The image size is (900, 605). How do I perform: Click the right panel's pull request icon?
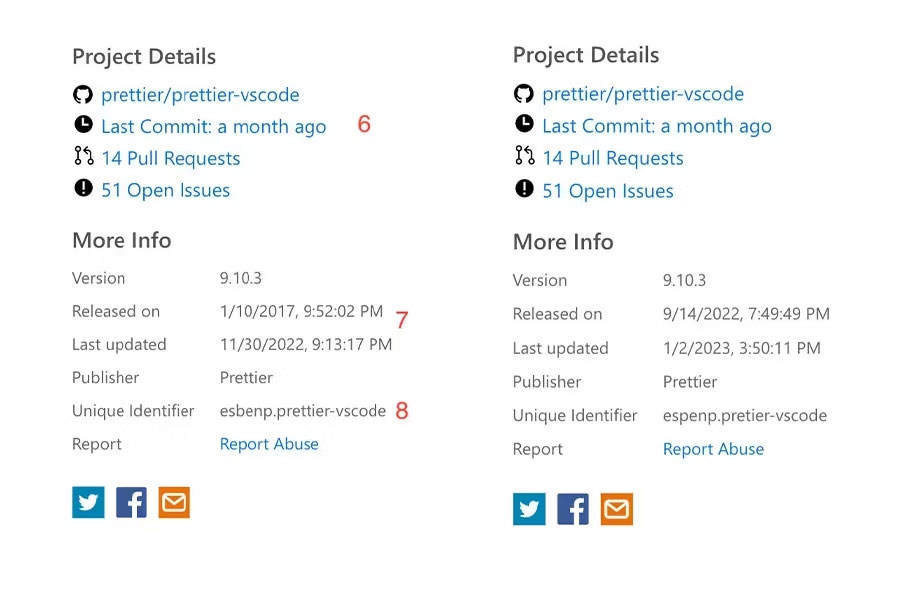coord(523,156)
